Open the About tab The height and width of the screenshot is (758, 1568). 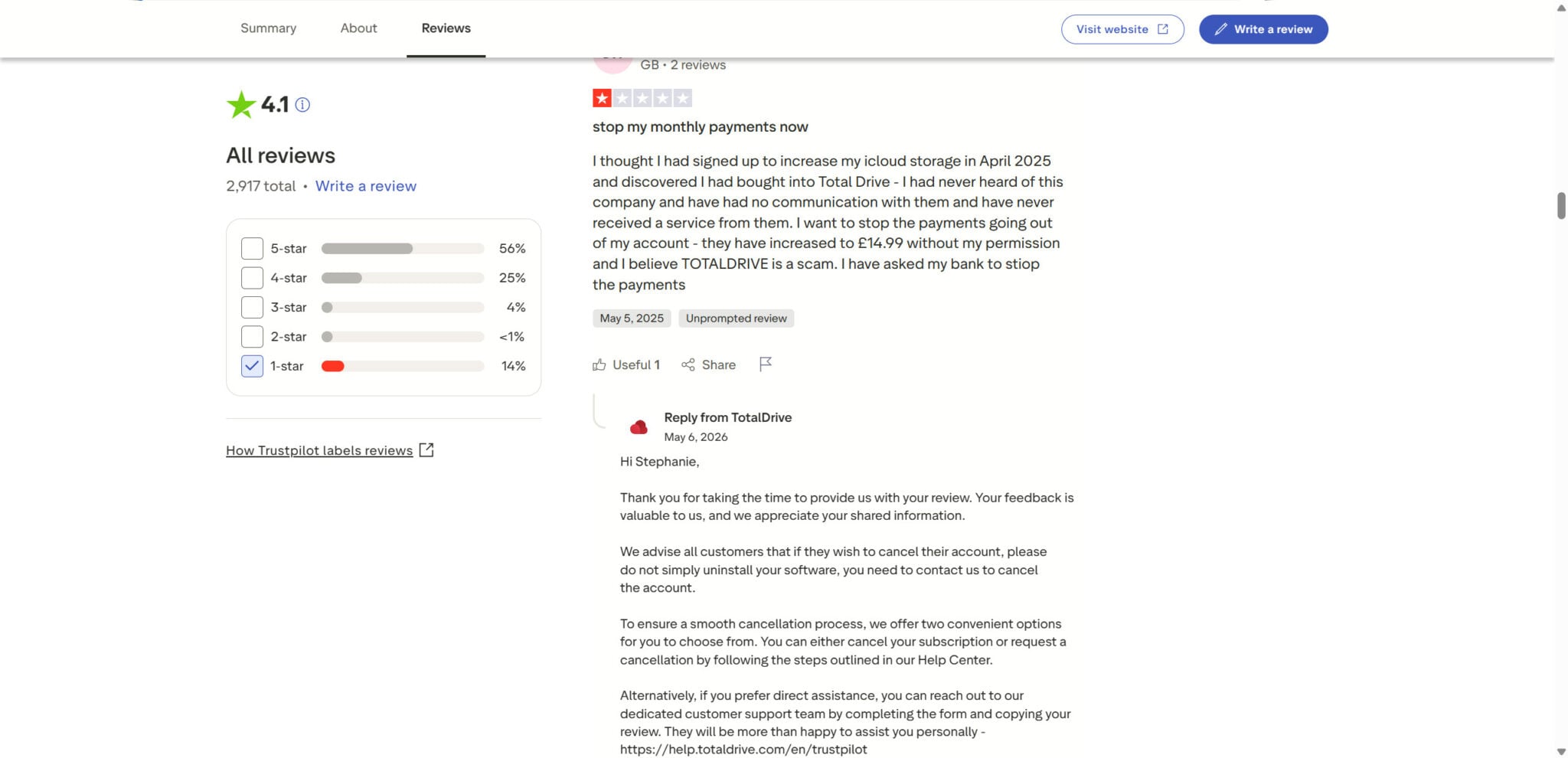click(x=358, y=28)
